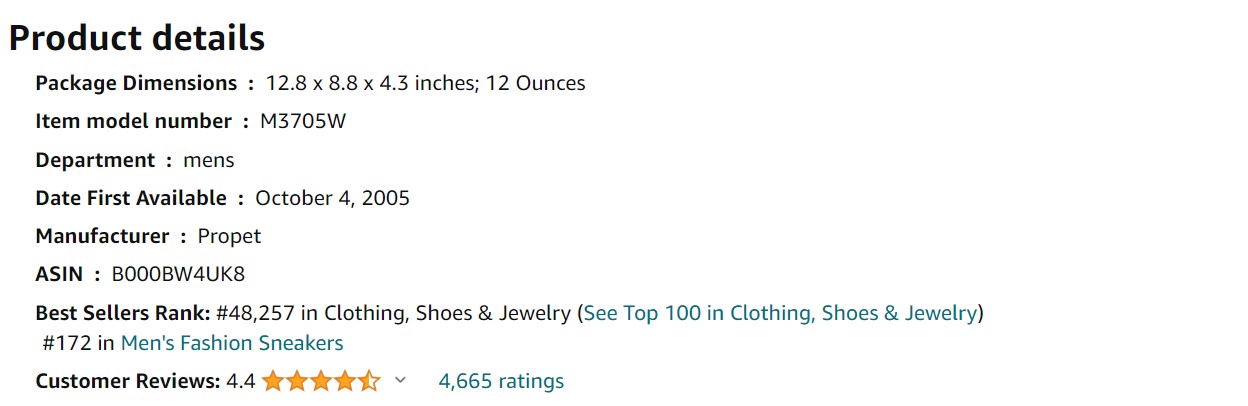The width and height of the screenshot is (1248, 406).
Task: Click the Department label
Action: click(x=96, y=160)
